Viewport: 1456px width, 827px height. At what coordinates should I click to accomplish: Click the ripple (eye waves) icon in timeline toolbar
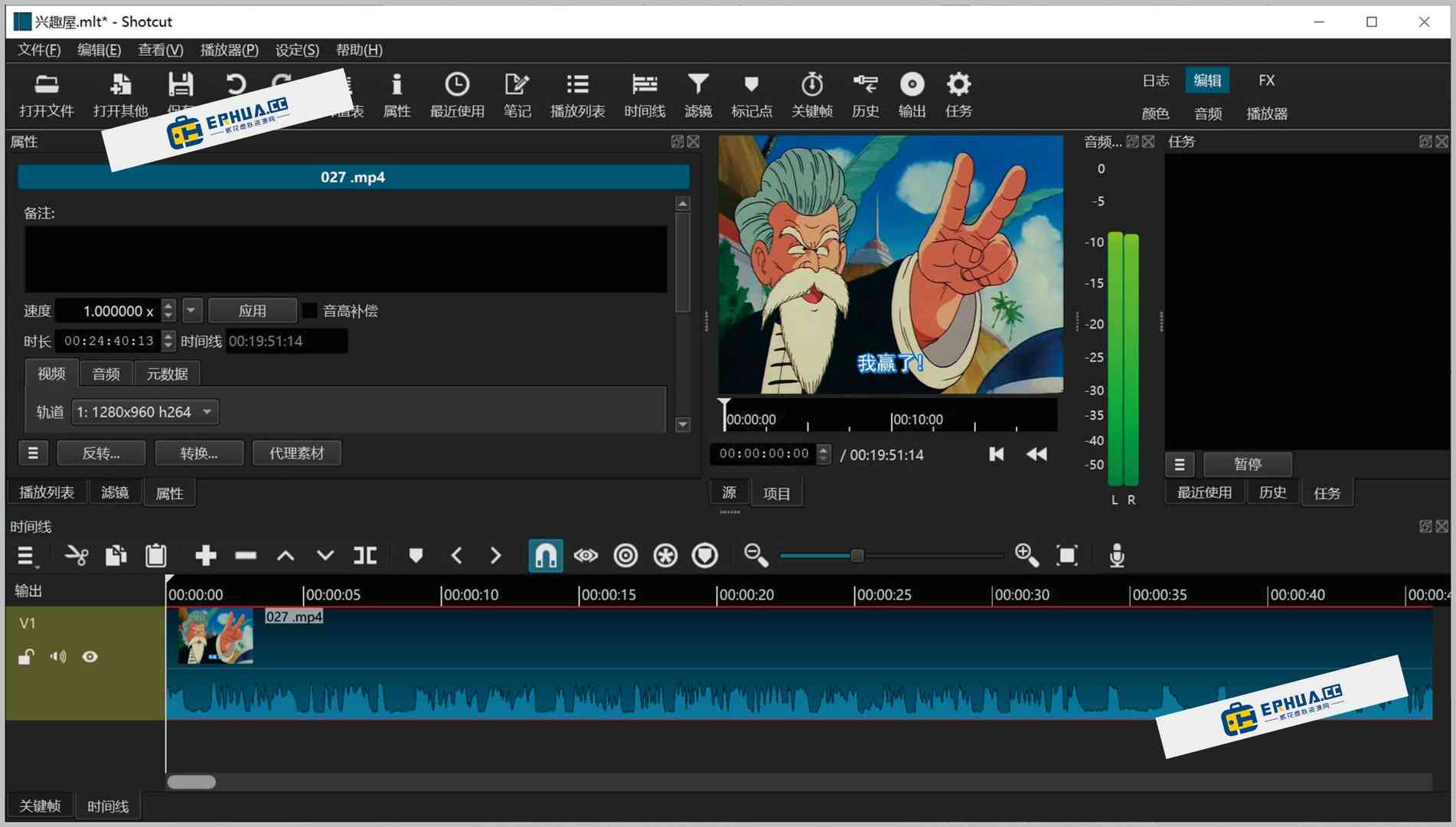(x=586, y=555)
